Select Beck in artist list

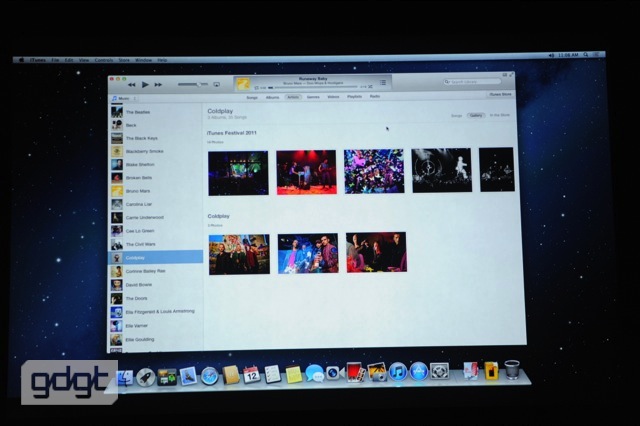[x=156, y=125]
